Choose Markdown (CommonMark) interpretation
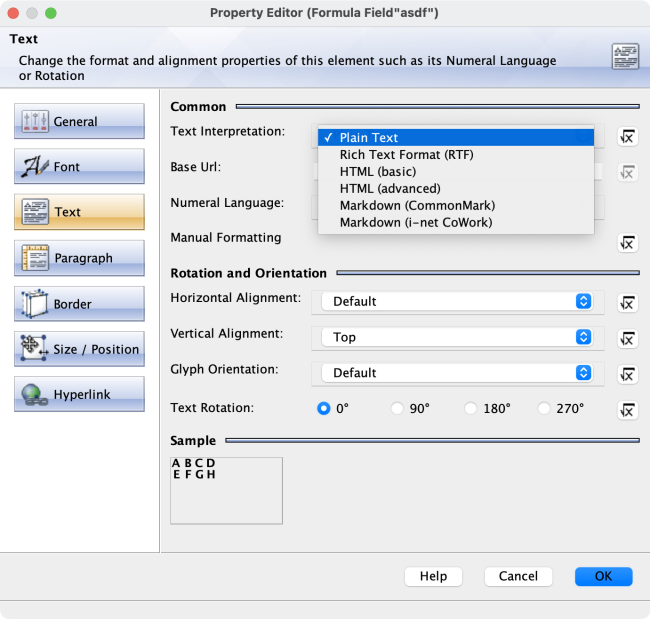The height and width of the screenshot is (619, 650). tap(456, 206)
